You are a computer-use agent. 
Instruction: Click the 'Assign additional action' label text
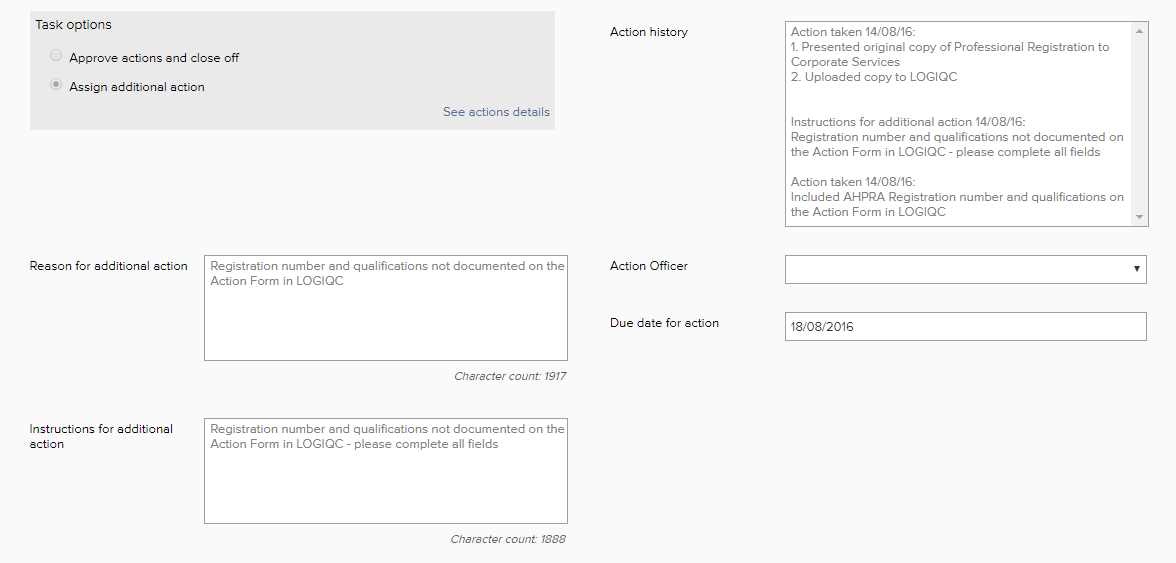[x=137, y=87]
